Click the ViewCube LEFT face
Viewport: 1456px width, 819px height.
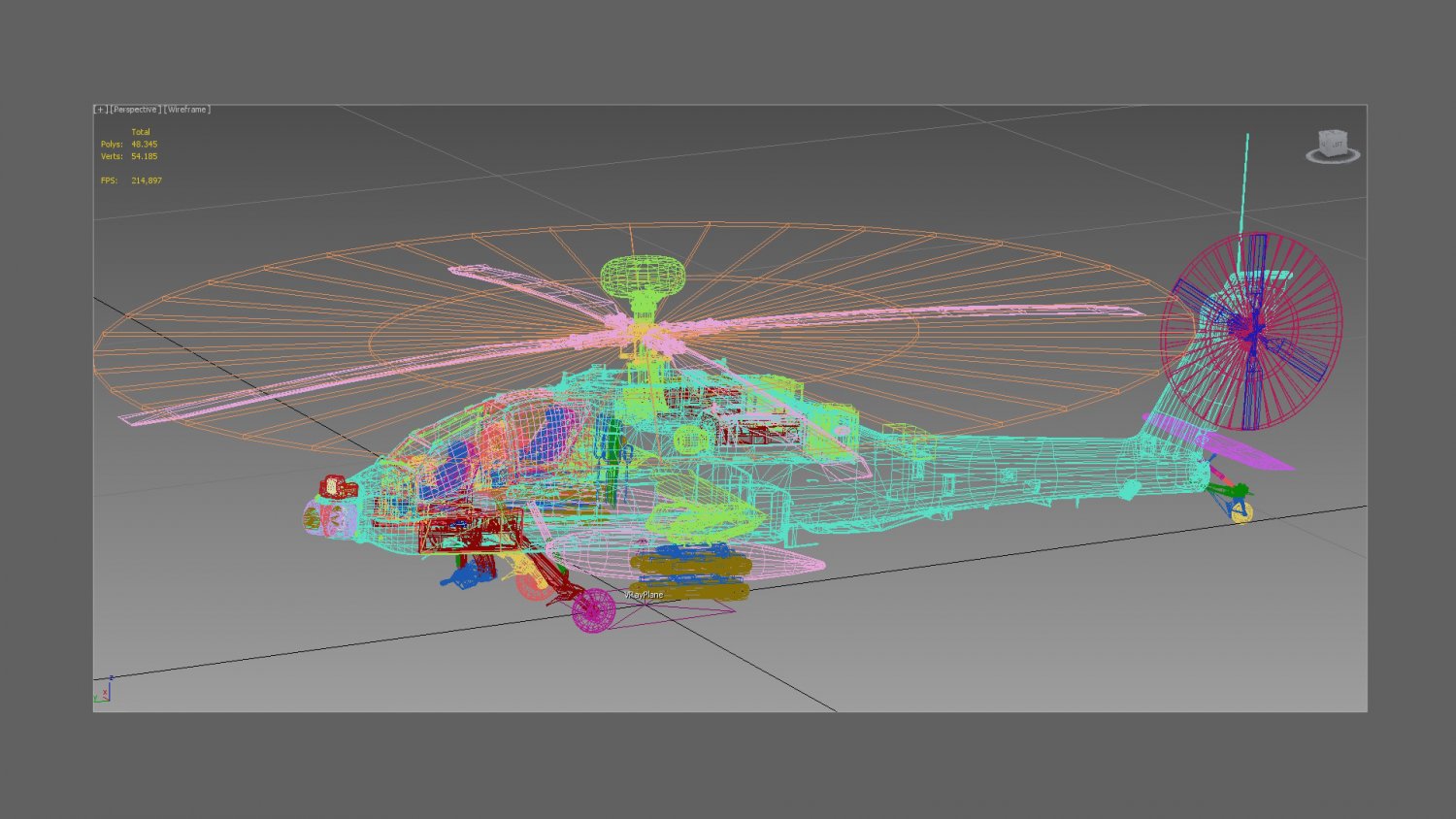1339,144
